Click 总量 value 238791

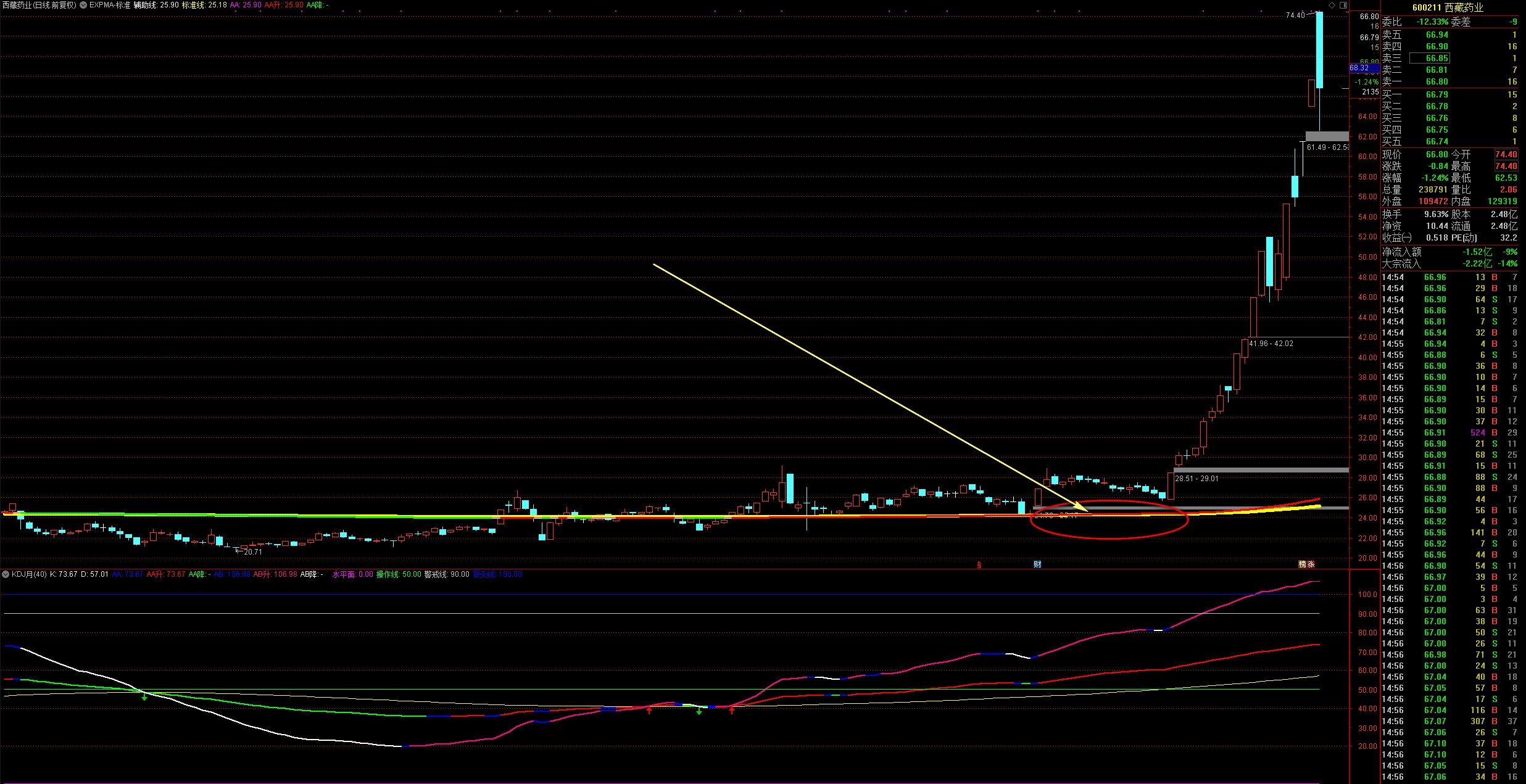[1433, 190]
